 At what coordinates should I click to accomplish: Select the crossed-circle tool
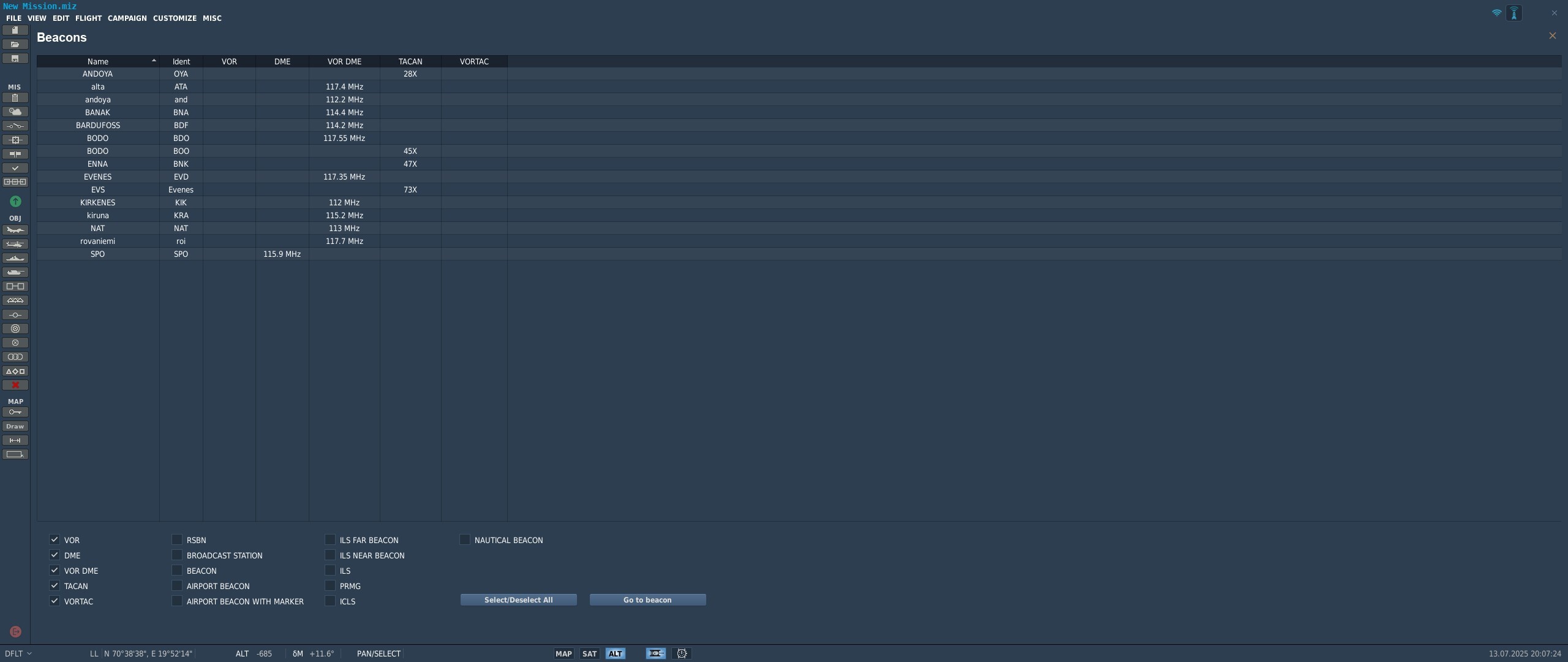[15, 343]
